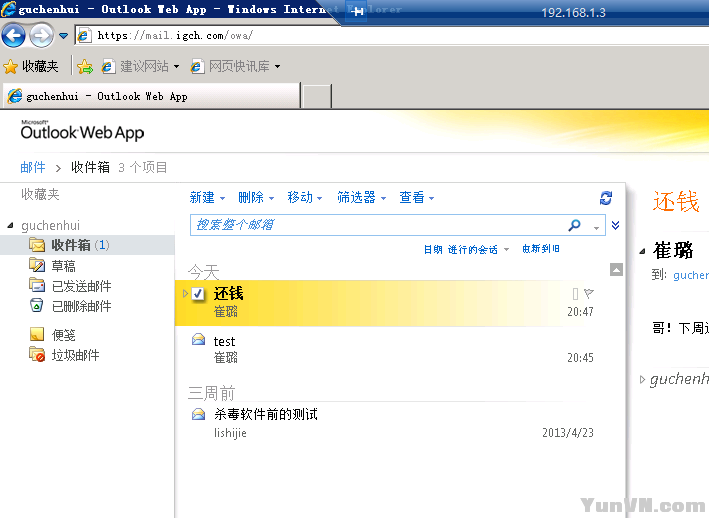Image resolution: width=709 pixels, height=518 pixels.
Task: Click the sent items folder icon
Action: tap(37, 285)
